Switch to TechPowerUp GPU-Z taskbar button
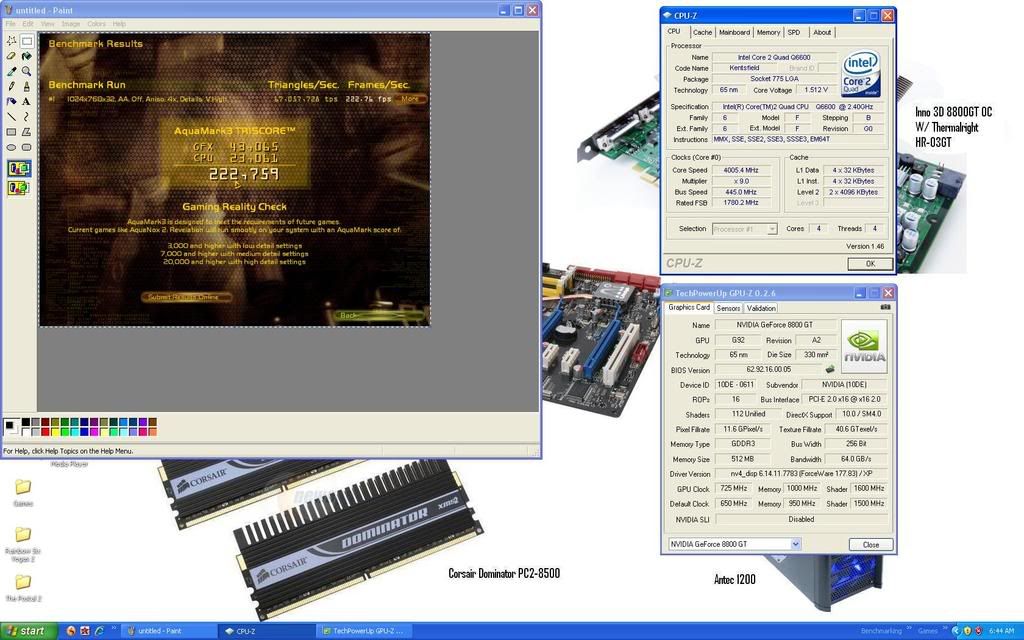Image resolution: width=1024 pixels, height=640 pixels. click(364, 631)
